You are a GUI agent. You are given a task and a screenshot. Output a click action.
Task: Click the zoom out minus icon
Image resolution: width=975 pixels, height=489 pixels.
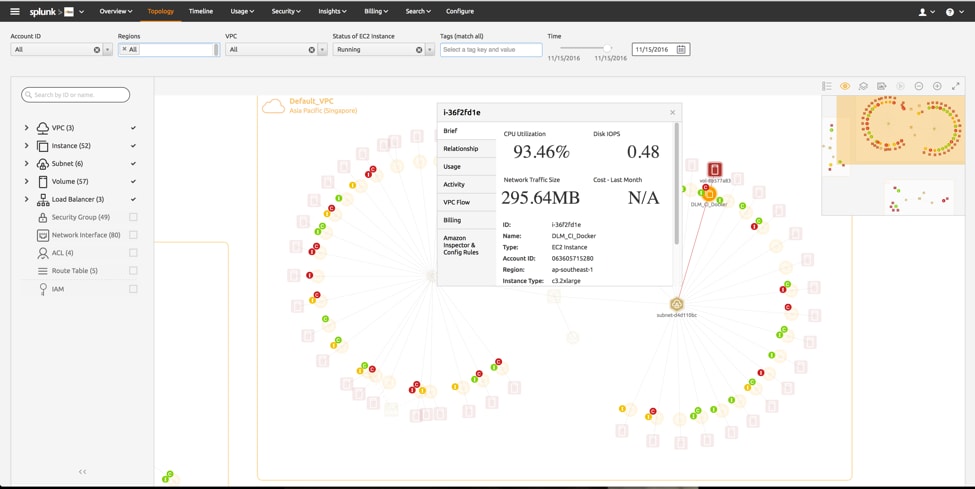pos(918,86)
